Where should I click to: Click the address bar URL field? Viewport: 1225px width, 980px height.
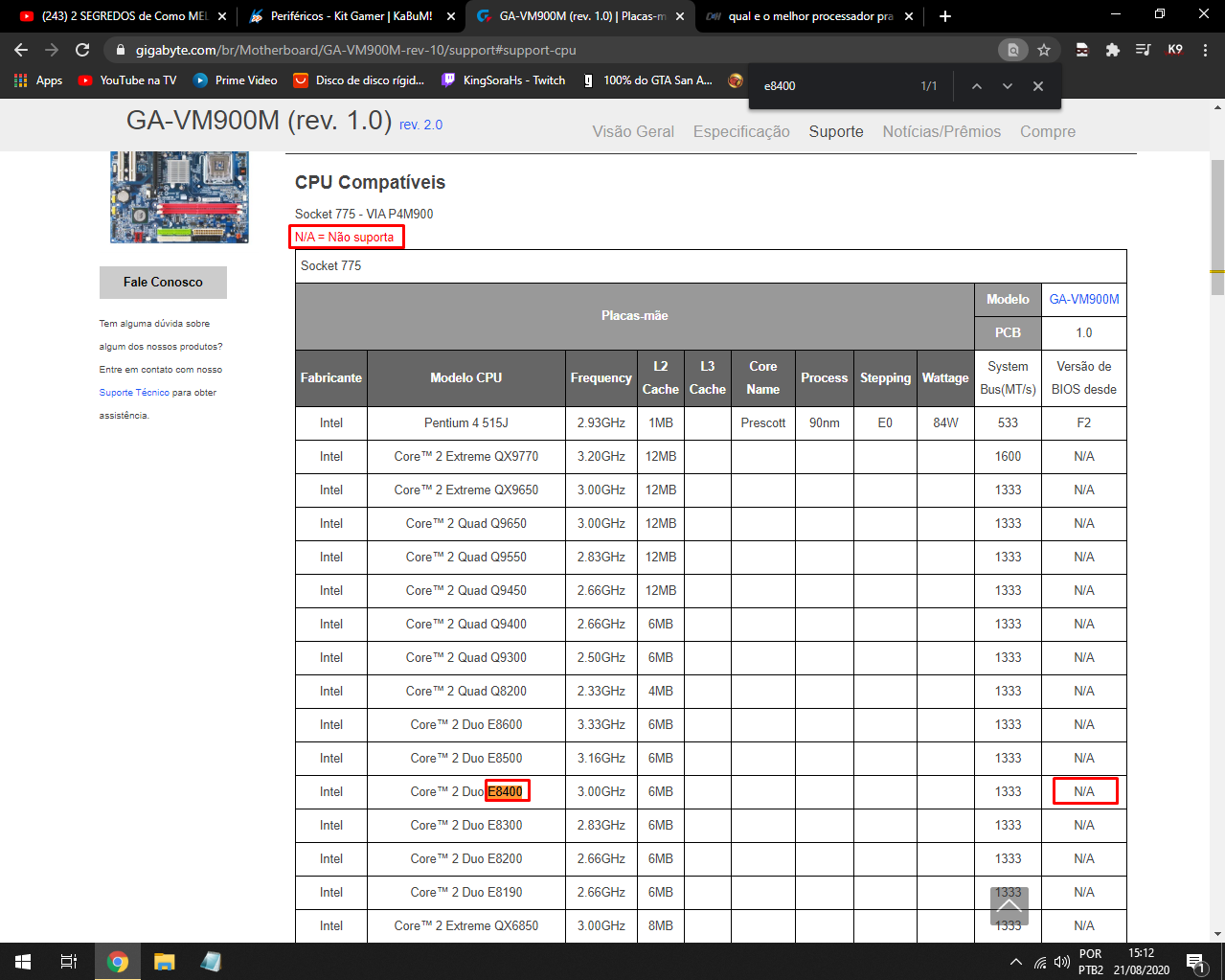(563, 50)
